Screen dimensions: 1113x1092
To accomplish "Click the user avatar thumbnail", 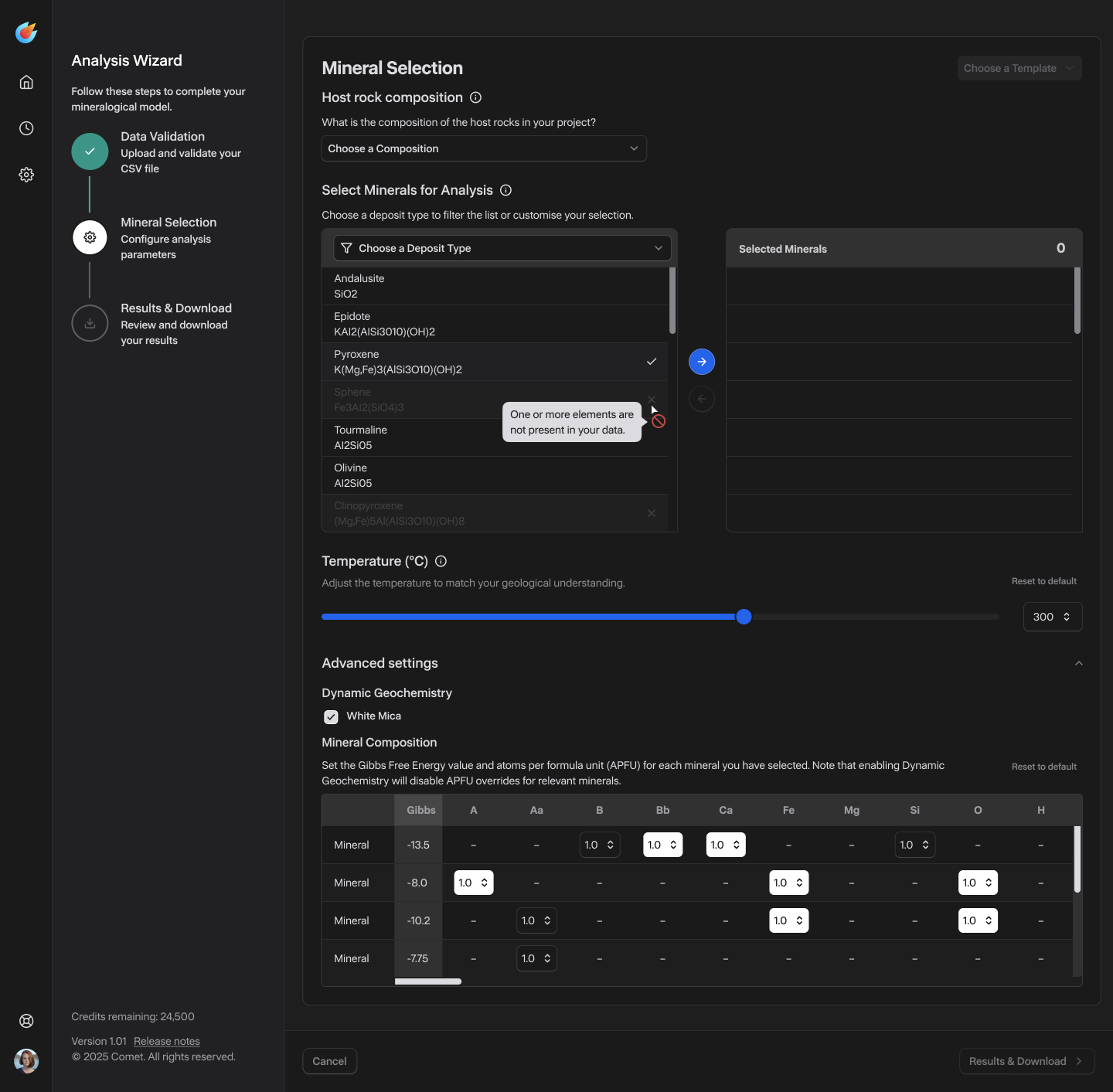I will pyautogui.click(x=26, y=1061).
